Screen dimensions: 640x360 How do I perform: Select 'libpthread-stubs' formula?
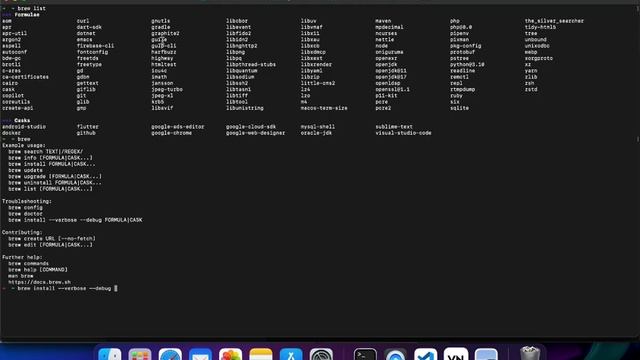251,64
